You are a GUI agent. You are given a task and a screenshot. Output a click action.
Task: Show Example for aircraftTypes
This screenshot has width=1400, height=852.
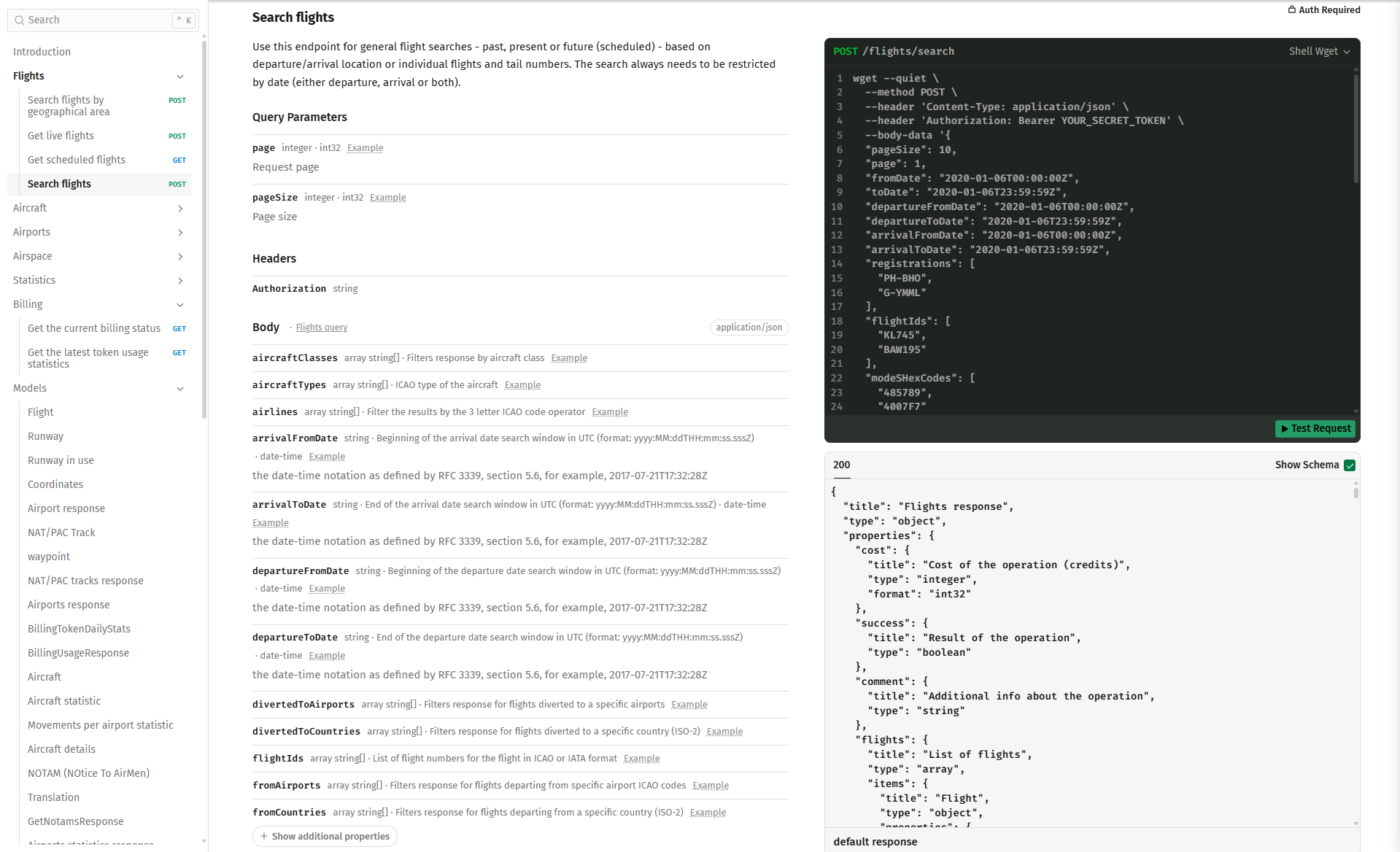coord(523,385)
